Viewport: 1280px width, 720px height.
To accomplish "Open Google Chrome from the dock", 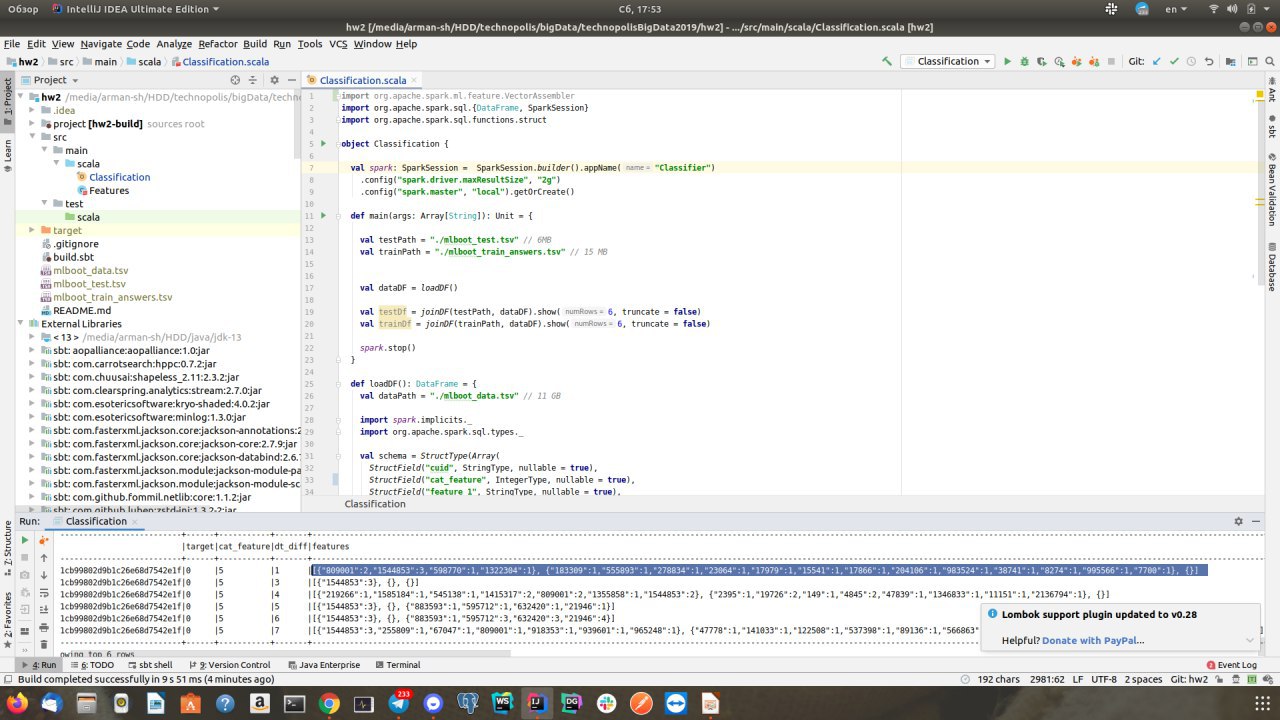I will pos(329,704).
